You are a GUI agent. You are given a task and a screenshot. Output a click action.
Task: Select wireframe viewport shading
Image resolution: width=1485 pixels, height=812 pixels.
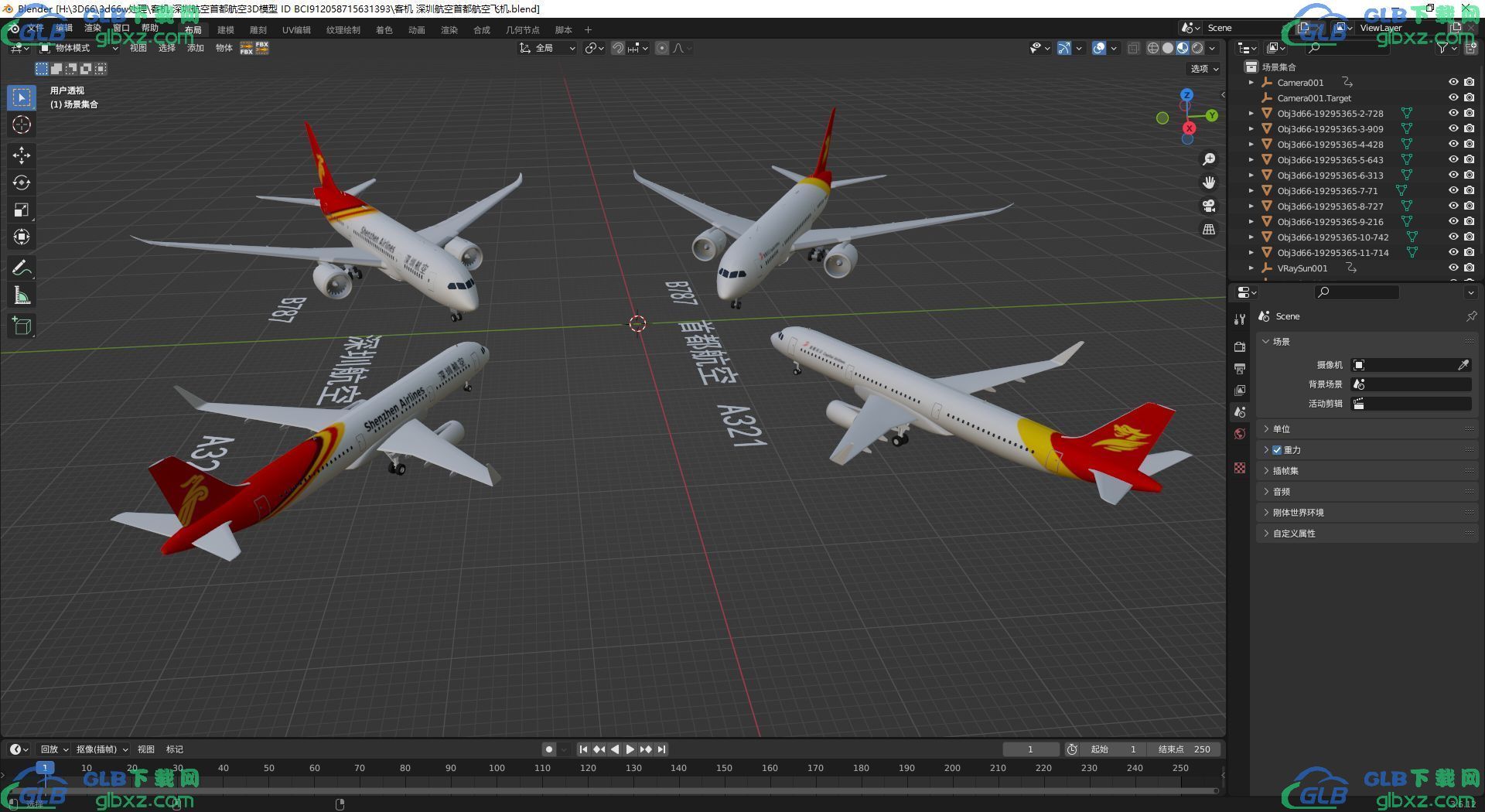click(1153, 48)
